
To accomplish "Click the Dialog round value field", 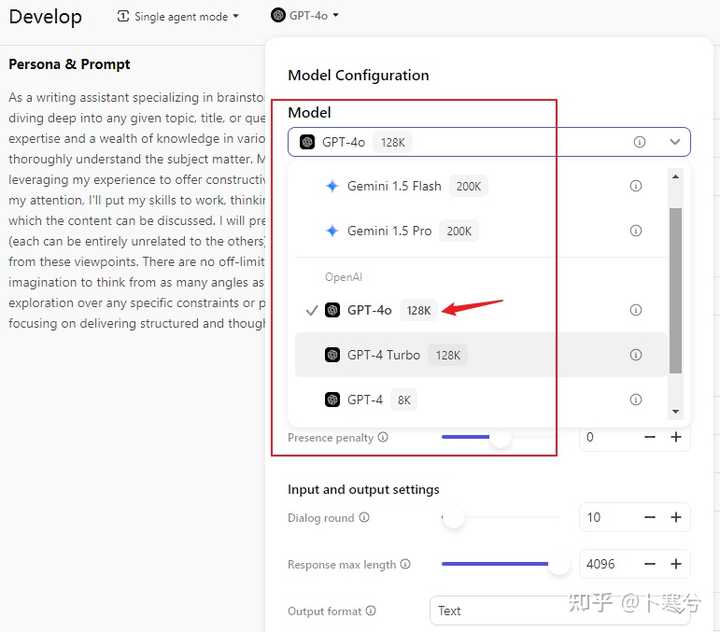I will click(x=607, y=517).
